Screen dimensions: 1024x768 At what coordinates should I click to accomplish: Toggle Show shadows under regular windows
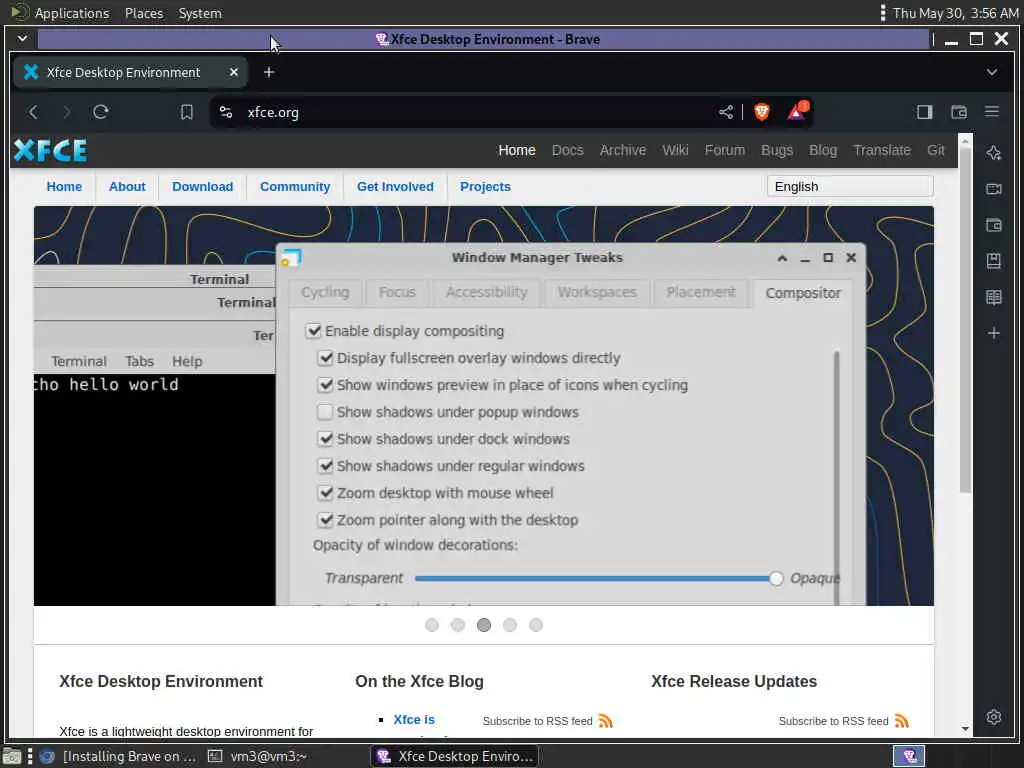325,466
